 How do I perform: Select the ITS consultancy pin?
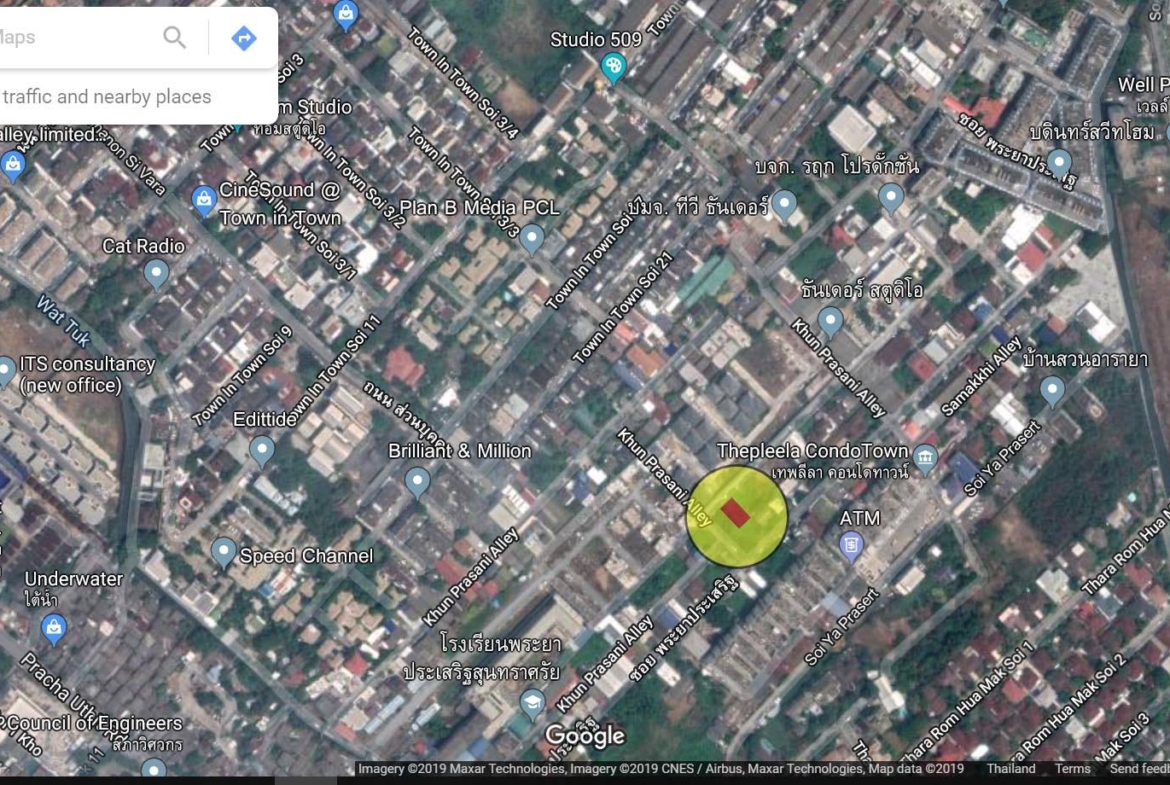click(6, 372)
